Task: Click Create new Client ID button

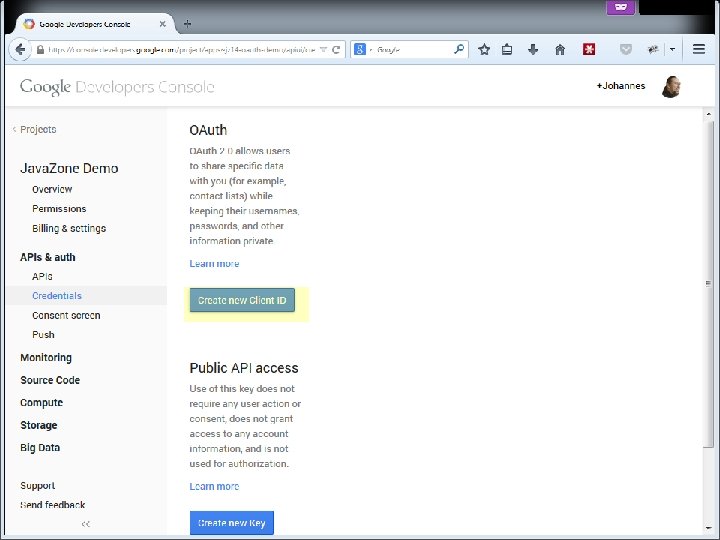Action: pos(242,300)
